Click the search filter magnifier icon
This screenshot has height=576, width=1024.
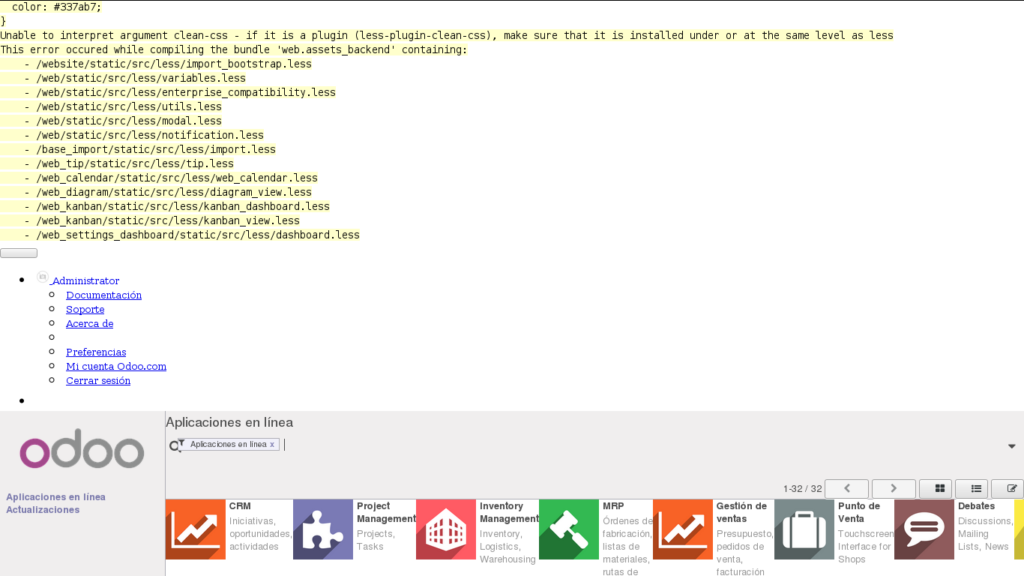tap(176, 445)
